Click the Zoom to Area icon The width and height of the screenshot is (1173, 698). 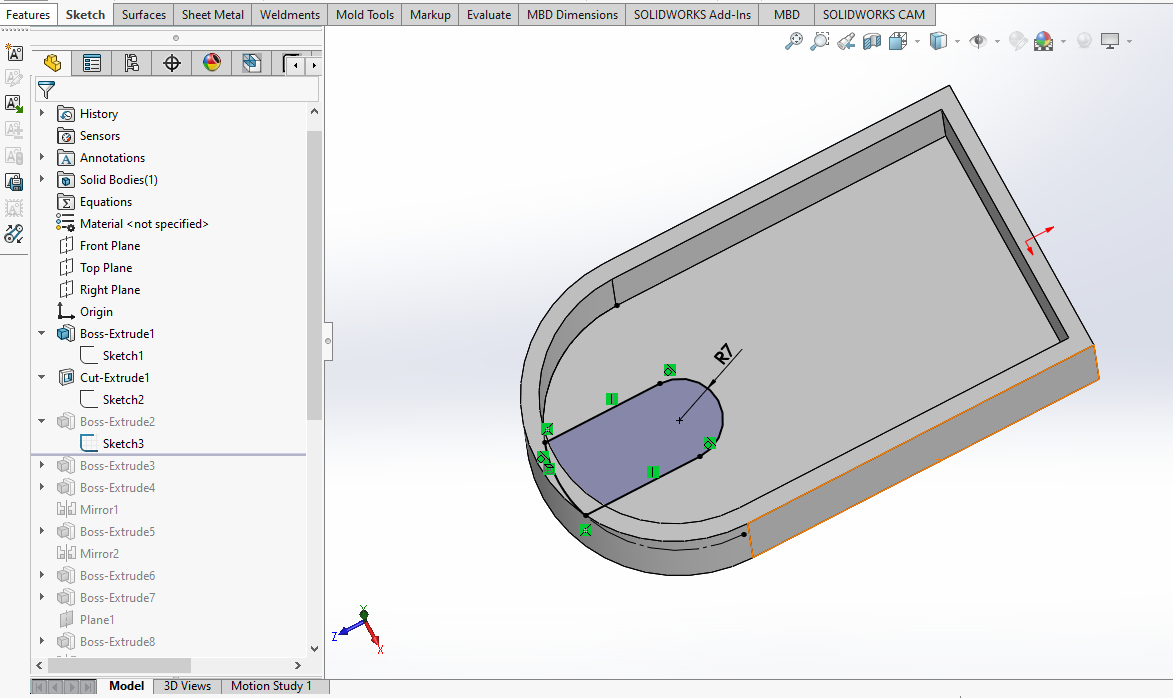[x=820, y=41]
